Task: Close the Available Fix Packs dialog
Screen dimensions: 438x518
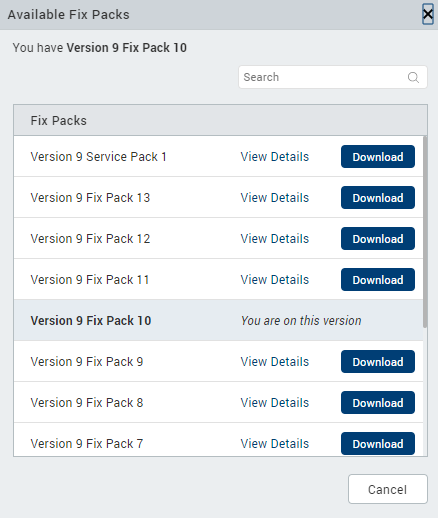Action: [x=428, y=14]
